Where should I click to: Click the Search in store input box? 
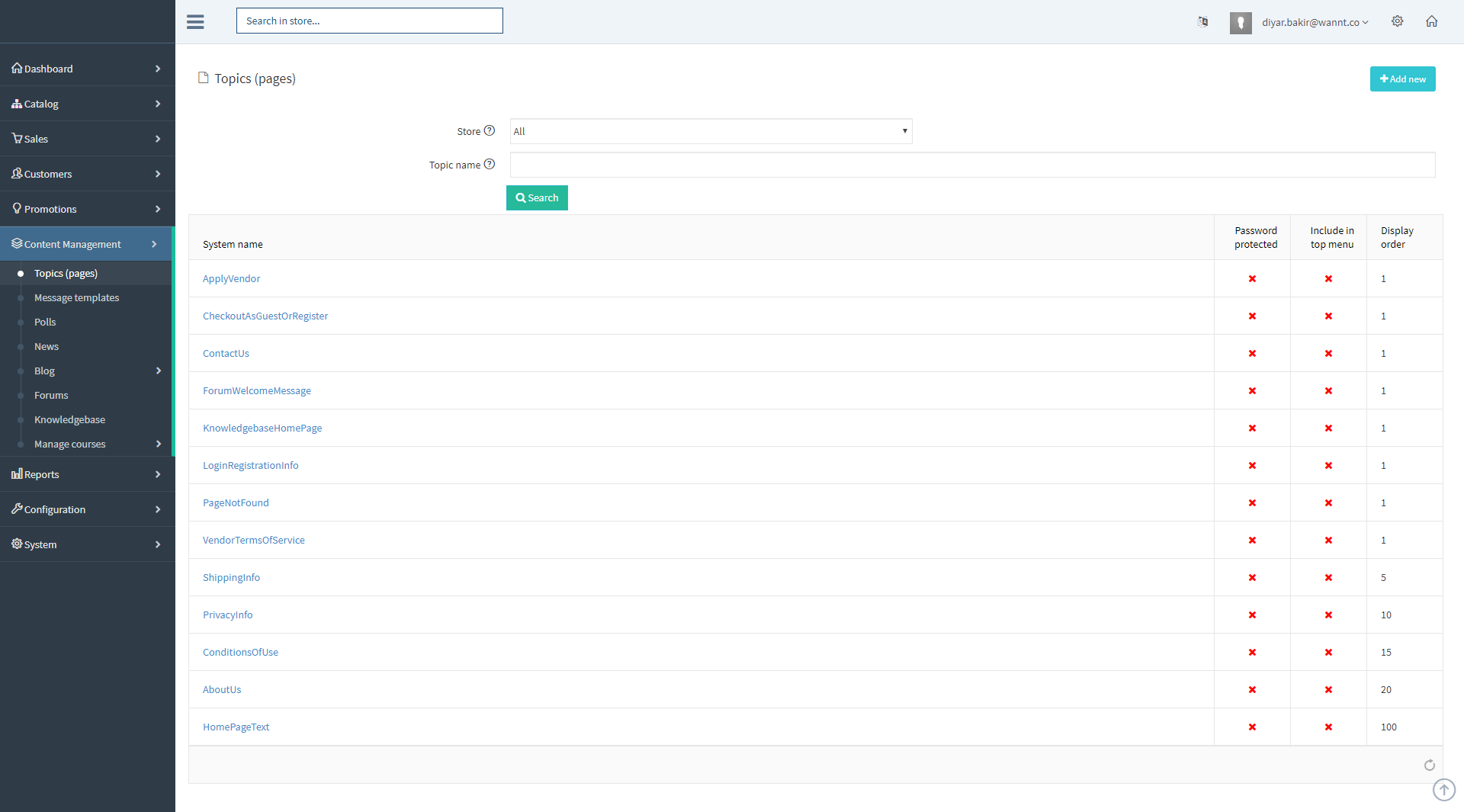click(370, 21)
